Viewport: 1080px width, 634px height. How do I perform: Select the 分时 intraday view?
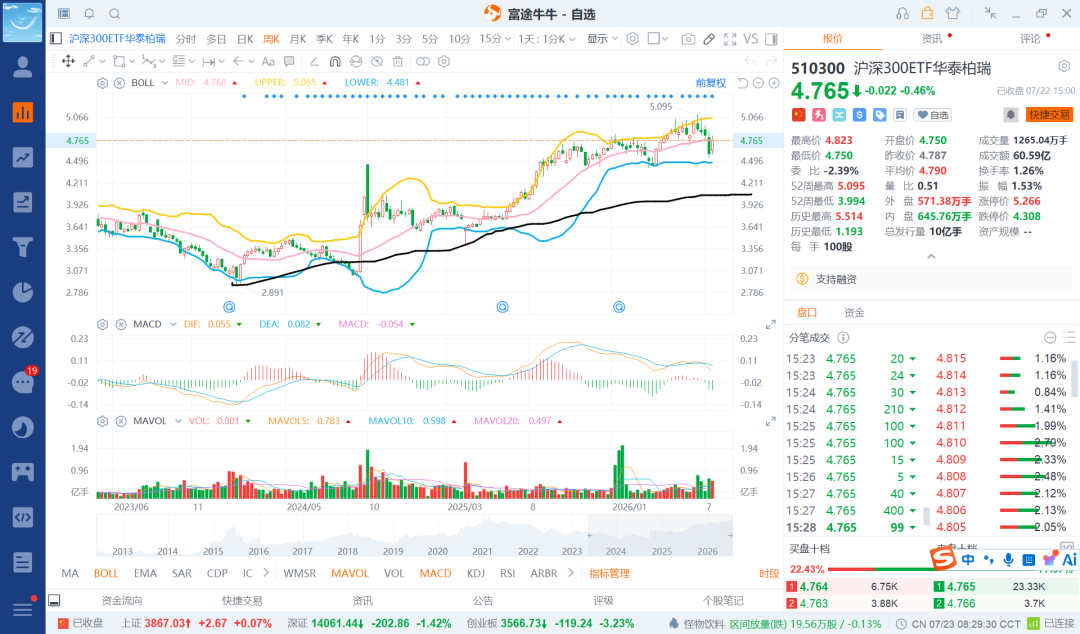coord(186,39)
